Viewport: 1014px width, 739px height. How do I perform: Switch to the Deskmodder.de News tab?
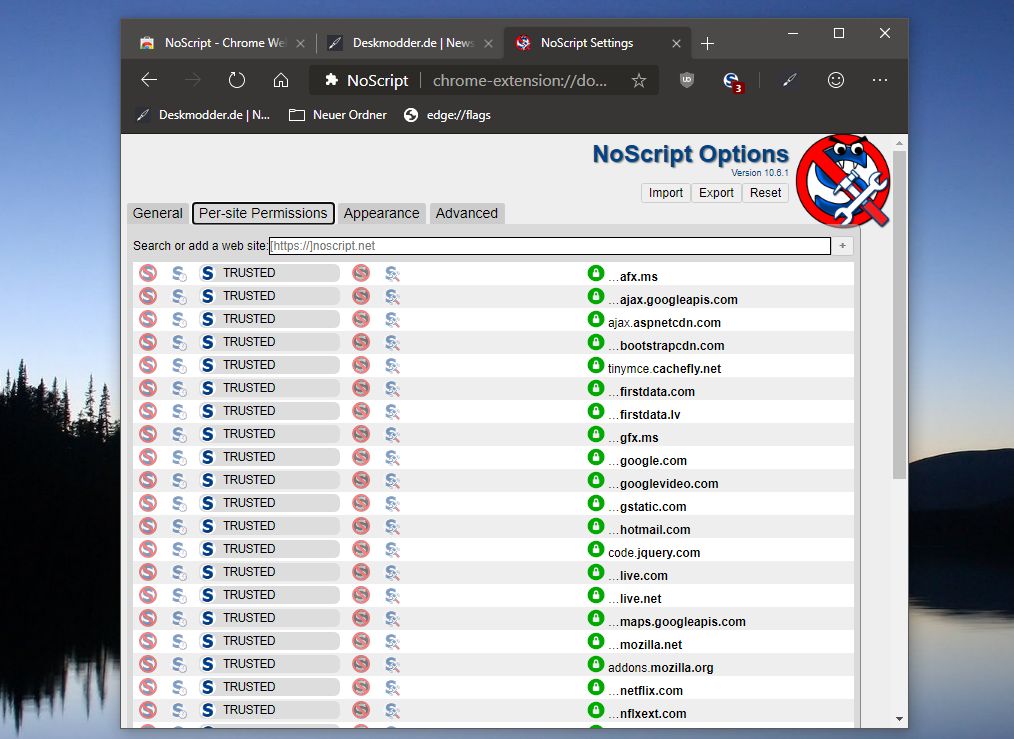click(x=409, y=43)
